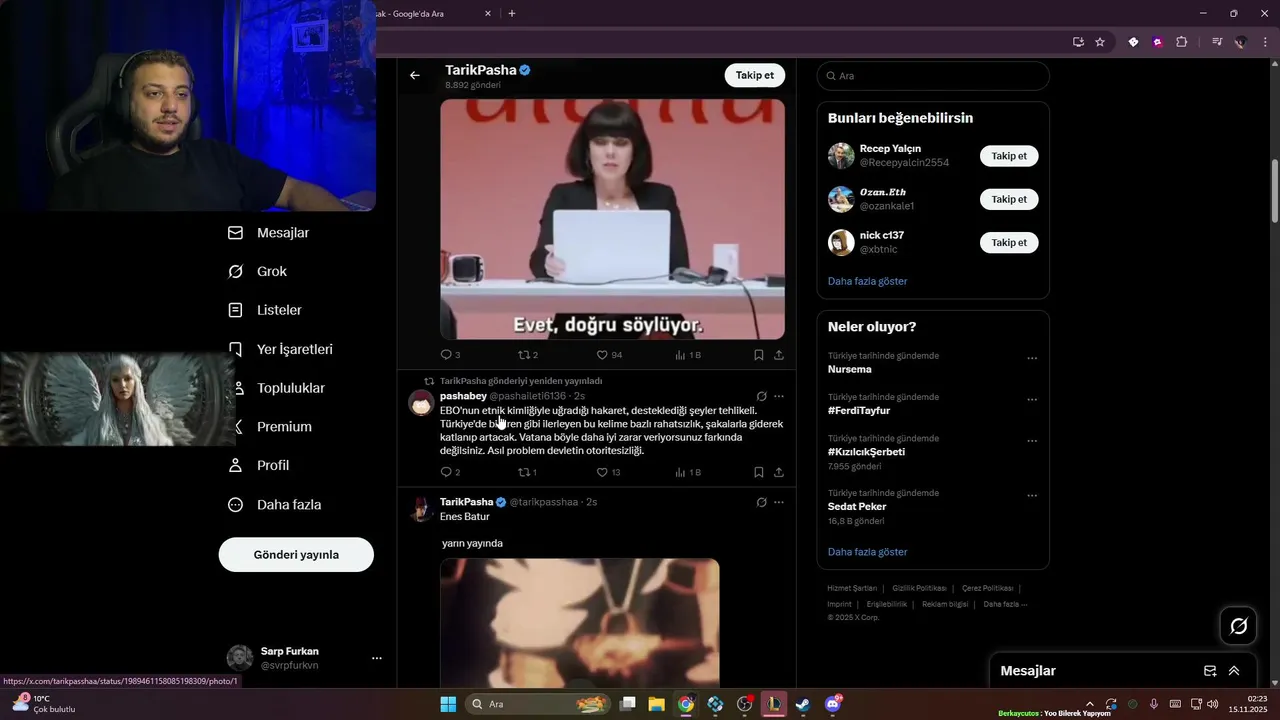
Task: Install the app from the address bar
Action: tap(1078, 42)
